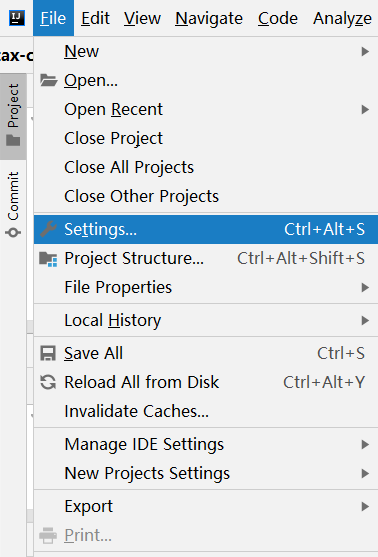Open the Commit tool window tab
This screenshot has height=557, width=378.
tap(13, 204)
